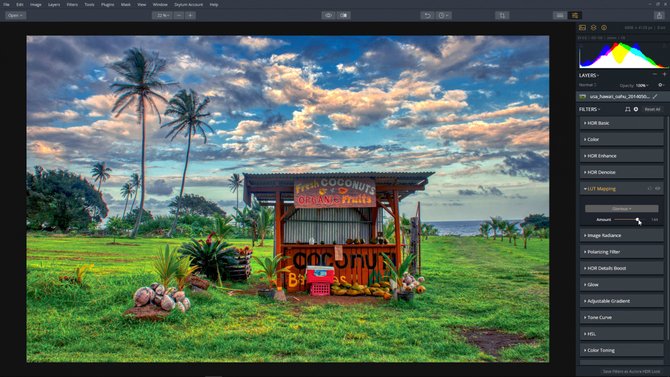Viewport: 670px width, 377px height.
Task: Show the histogram panel icon
Action: (582, 27)
